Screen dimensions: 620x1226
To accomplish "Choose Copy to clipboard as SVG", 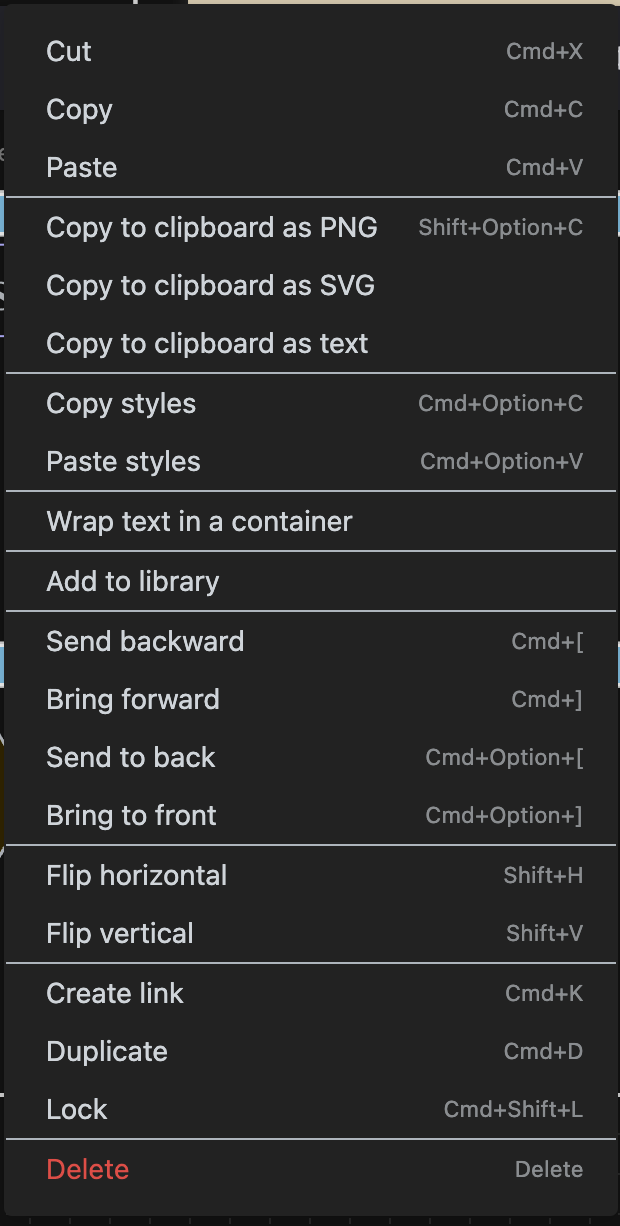I will (x=211, y=286).
